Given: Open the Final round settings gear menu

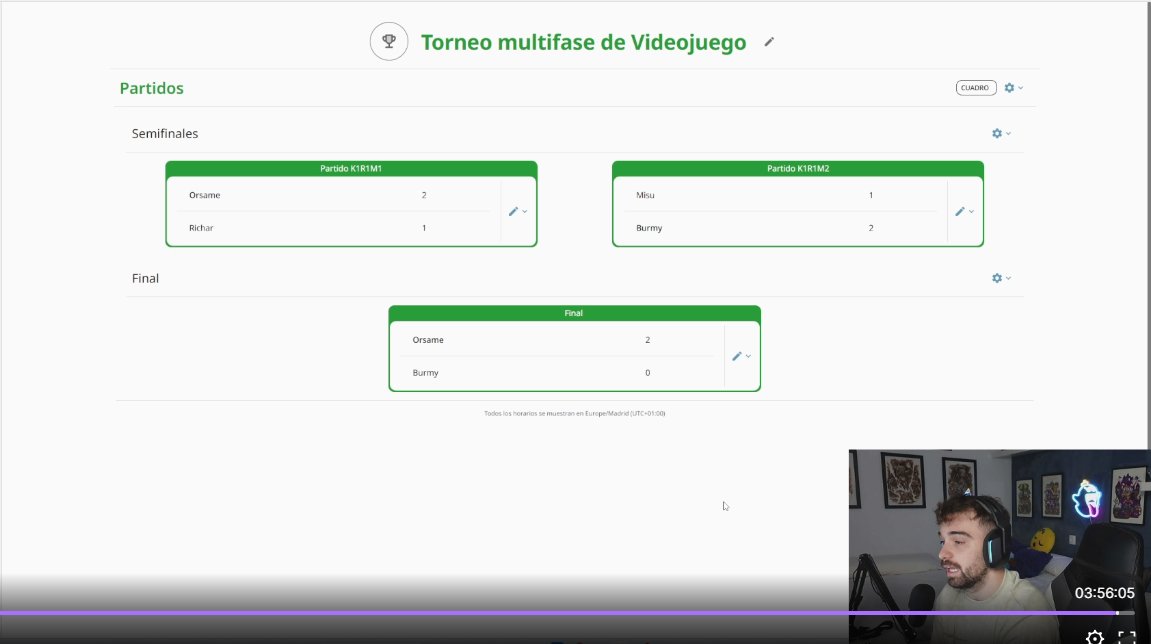Looking at the screenshot, I should pyautogui.click(x=1001, y=278).
